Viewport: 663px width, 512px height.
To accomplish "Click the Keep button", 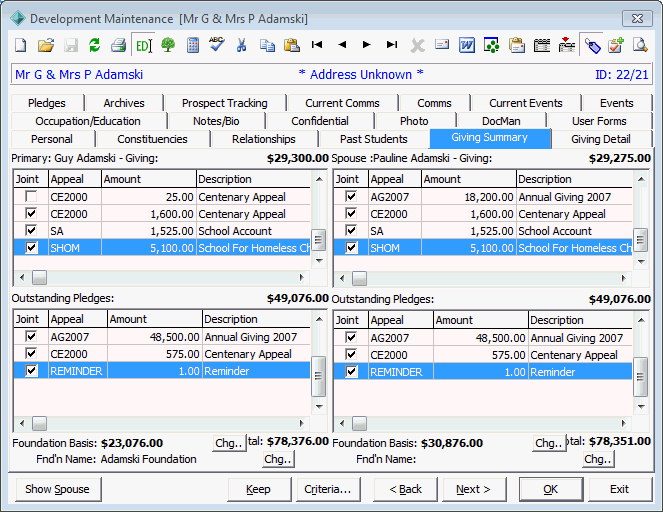I will [258, 489].
